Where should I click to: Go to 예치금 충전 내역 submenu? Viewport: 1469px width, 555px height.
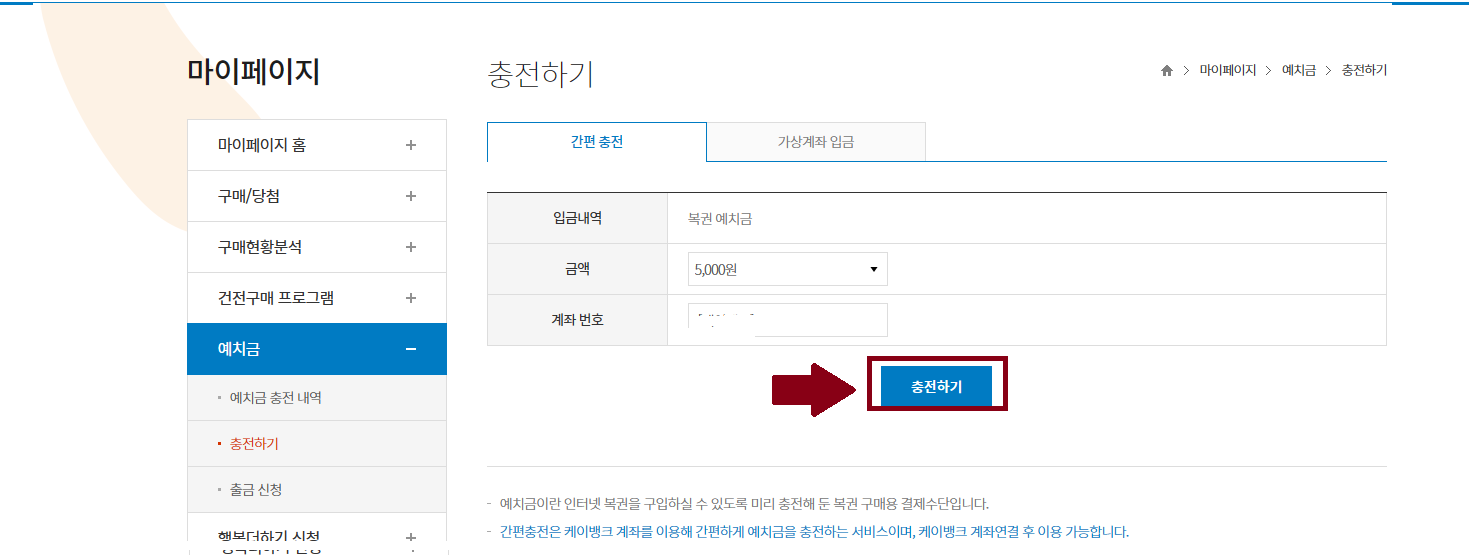point(276,398)
